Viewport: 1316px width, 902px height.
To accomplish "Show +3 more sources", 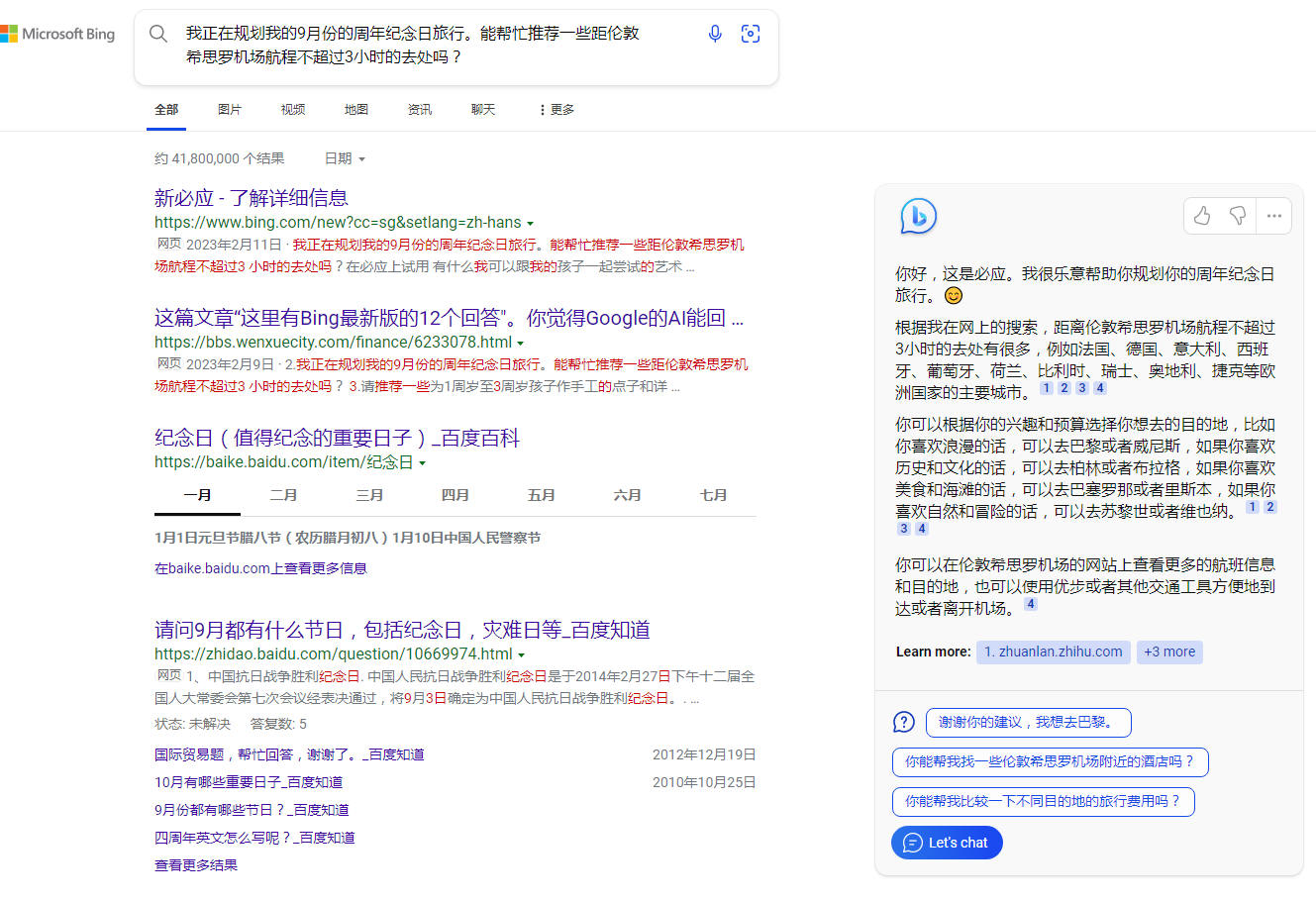I will (x=1169, y=651).
